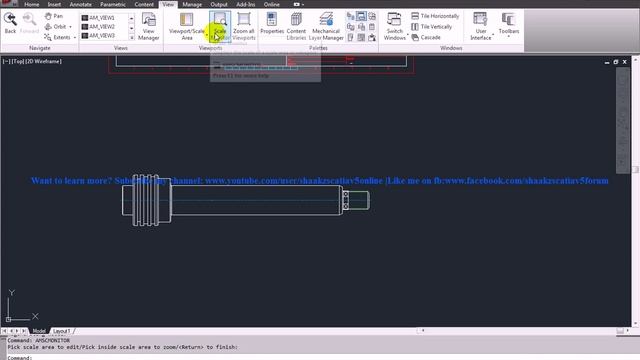
Task: Open the Viewport/Scale Area dropdown arrow
Action: point(207,35)
